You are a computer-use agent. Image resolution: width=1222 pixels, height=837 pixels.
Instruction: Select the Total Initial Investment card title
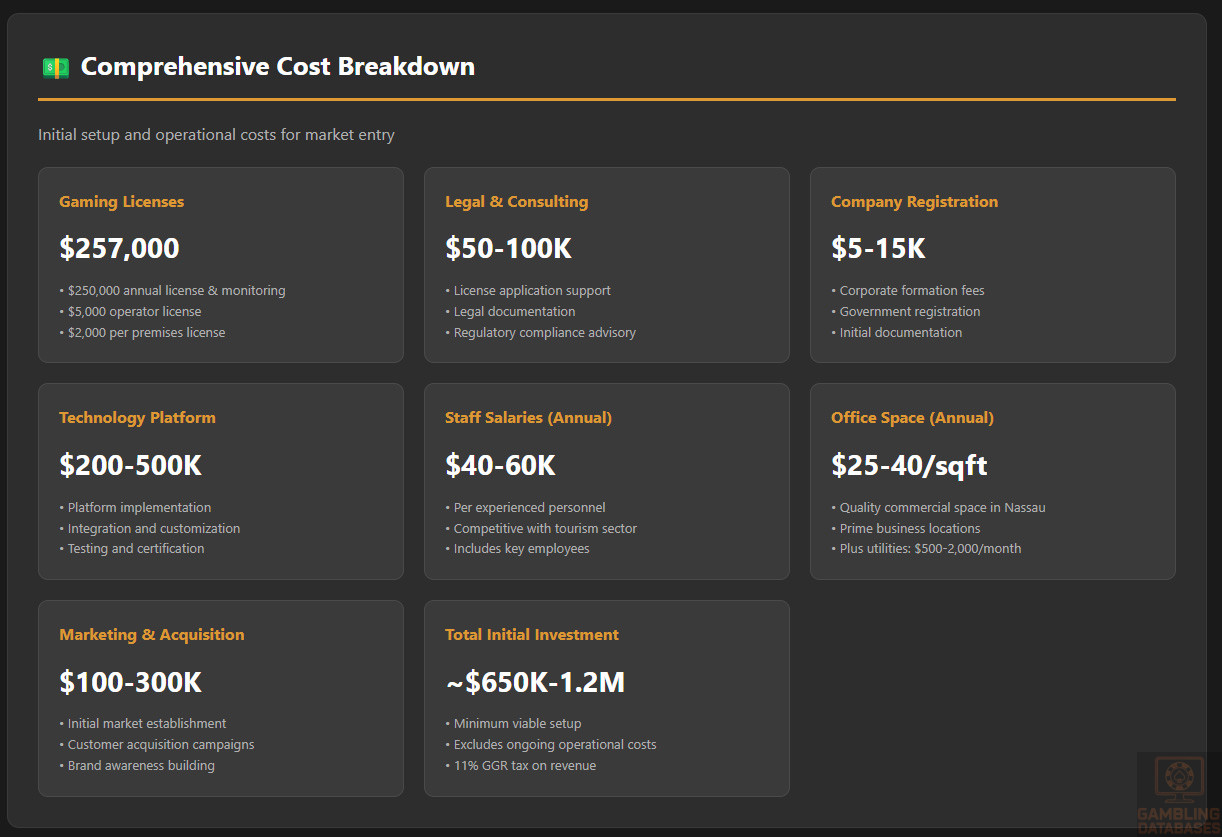(531, 635)
